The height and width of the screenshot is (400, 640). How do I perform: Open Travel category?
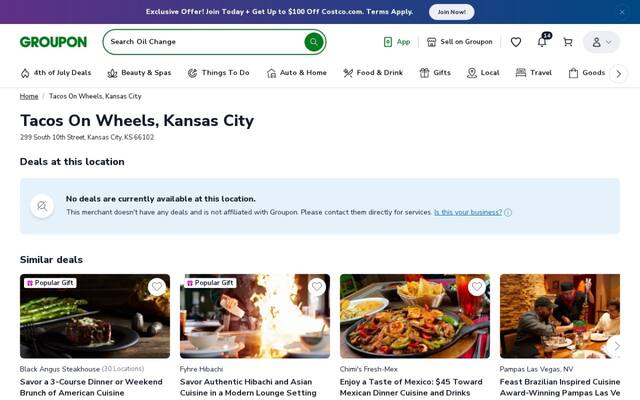[x=533, y=73]
